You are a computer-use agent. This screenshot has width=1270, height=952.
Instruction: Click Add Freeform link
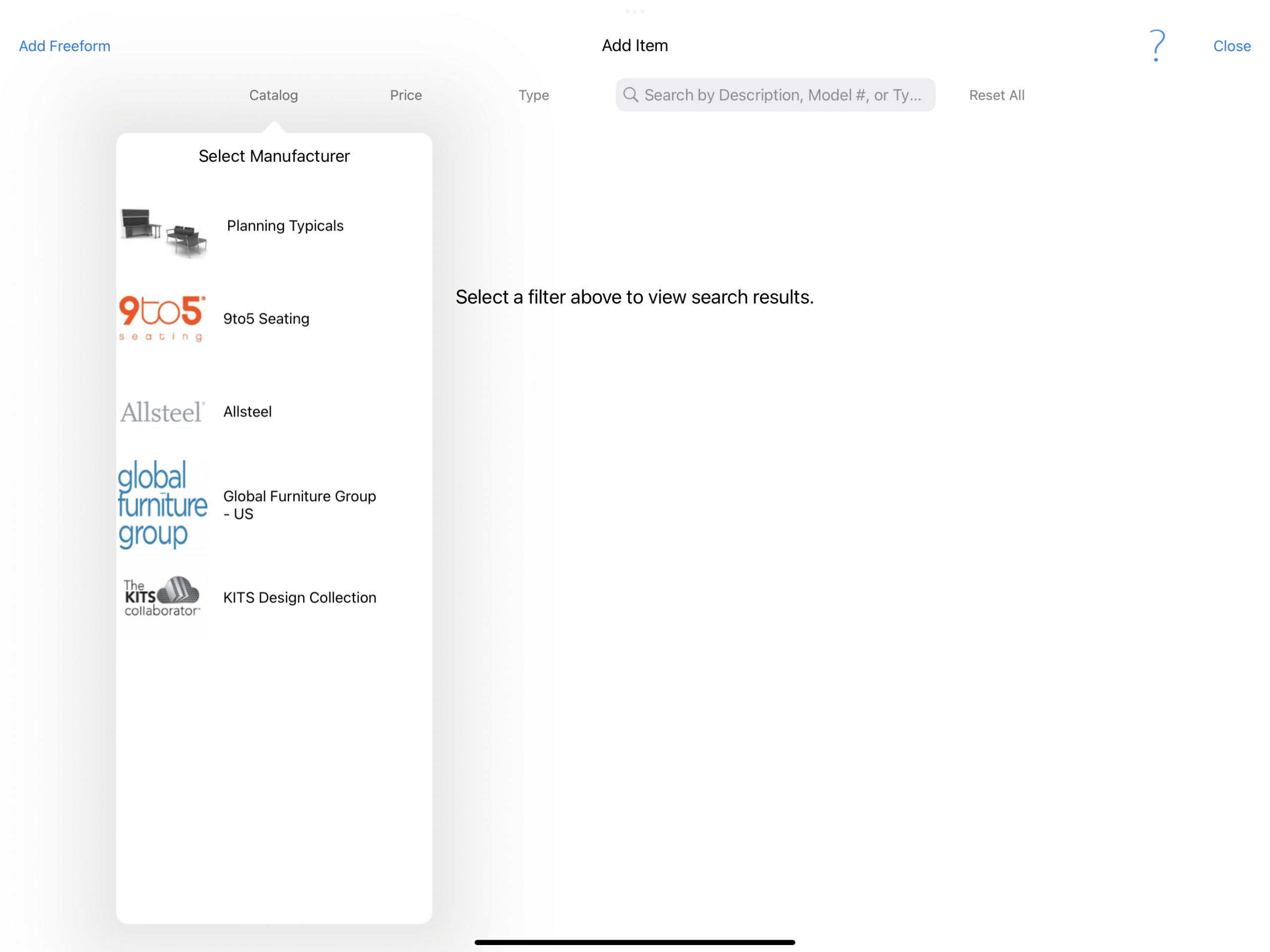(65, 46)
